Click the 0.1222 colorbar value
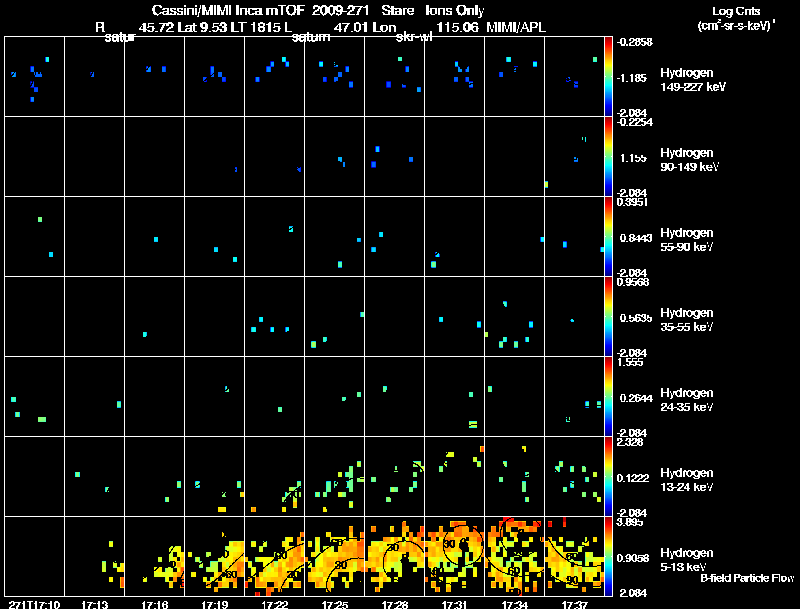 click(x=633, y=478)
